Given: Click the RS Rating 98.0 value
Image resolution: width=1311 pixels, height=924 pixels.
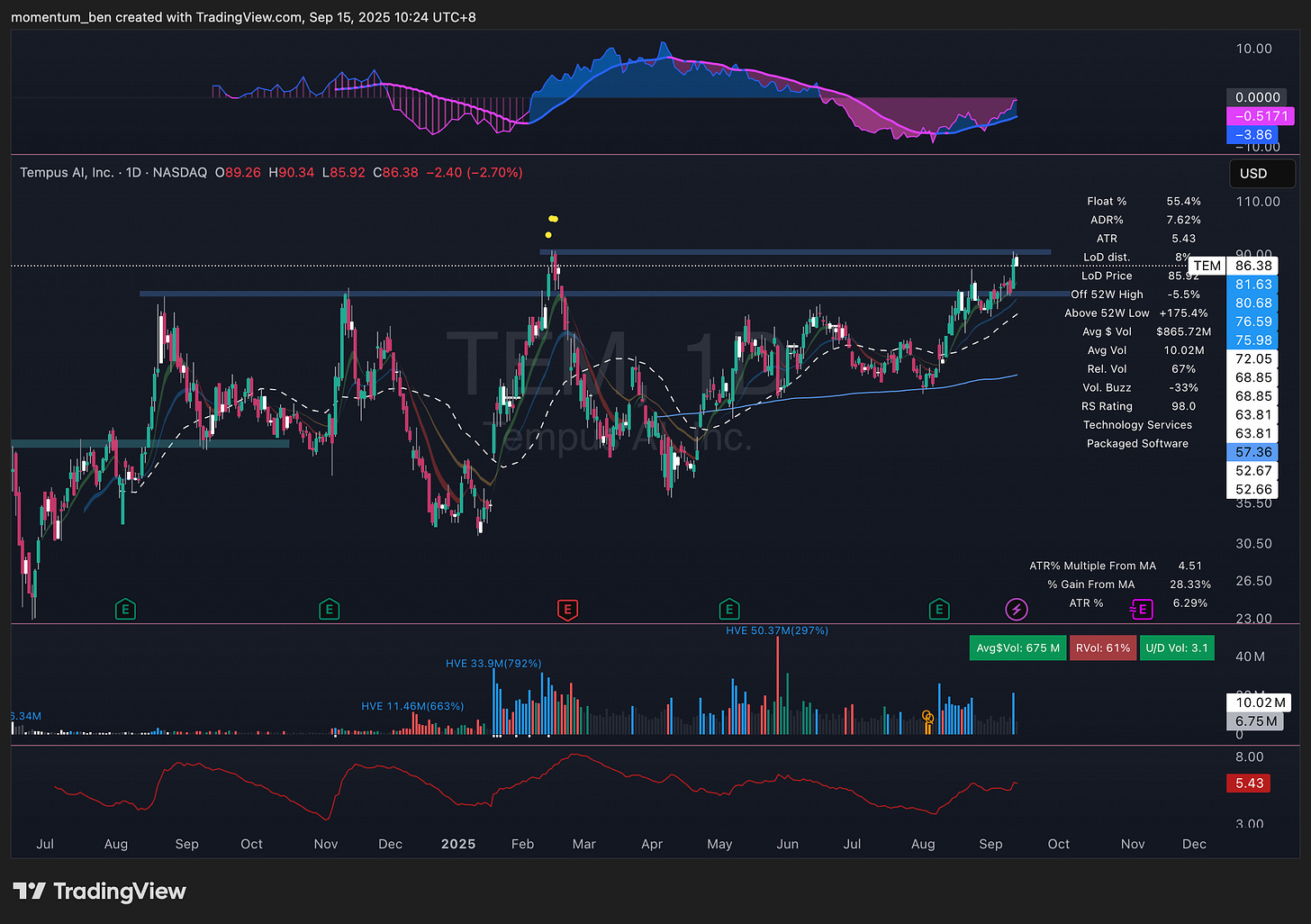Looking at the screenshot, I should coord(1184,407).
